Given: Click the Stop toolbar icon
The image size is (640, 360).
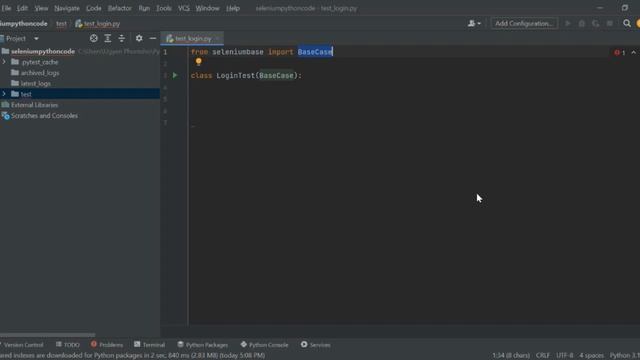Looking at the screenshot, I should click(609, 24).
